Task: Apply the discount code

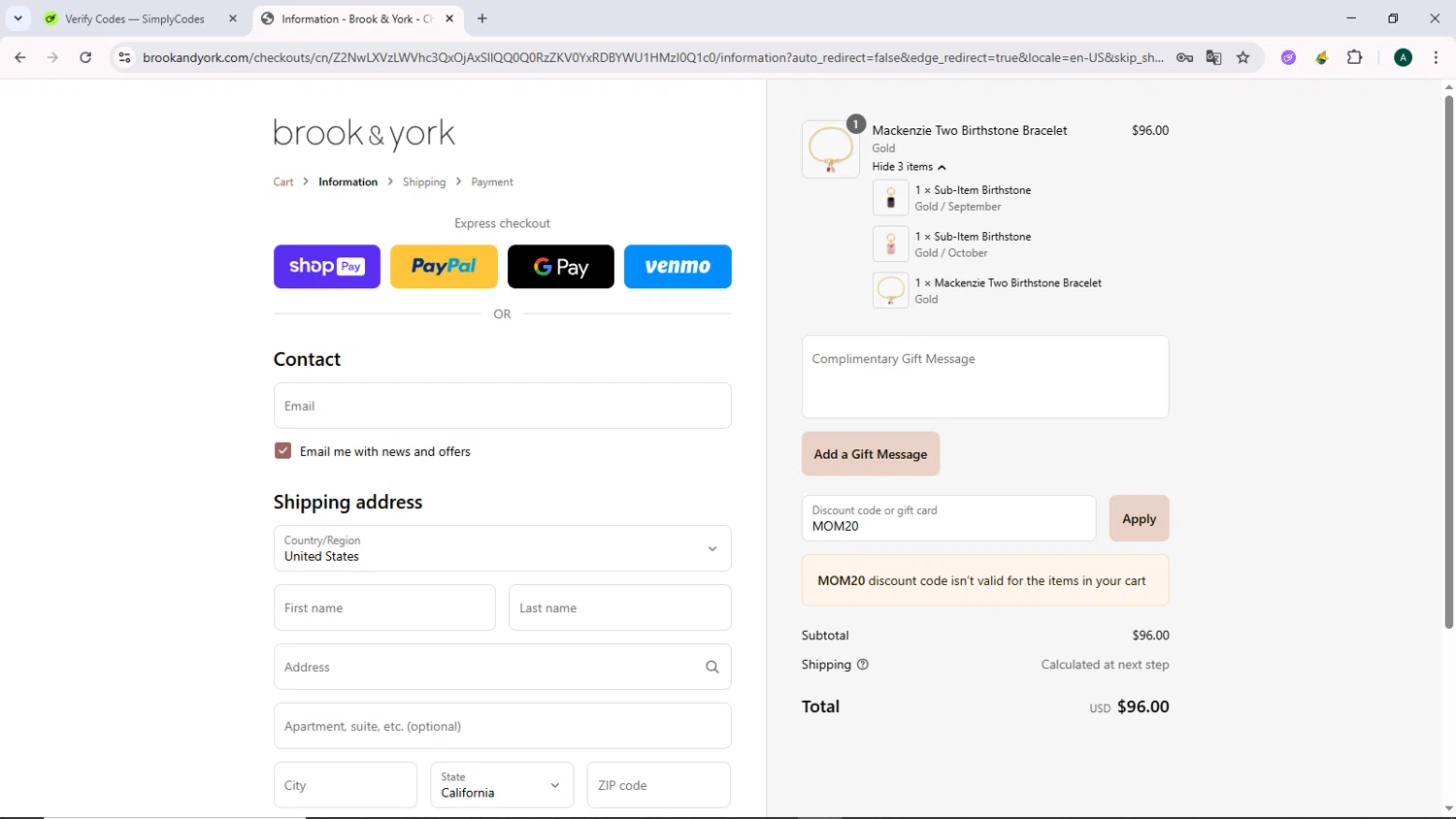Action: pyautogui.click(x=1139, y=518)
